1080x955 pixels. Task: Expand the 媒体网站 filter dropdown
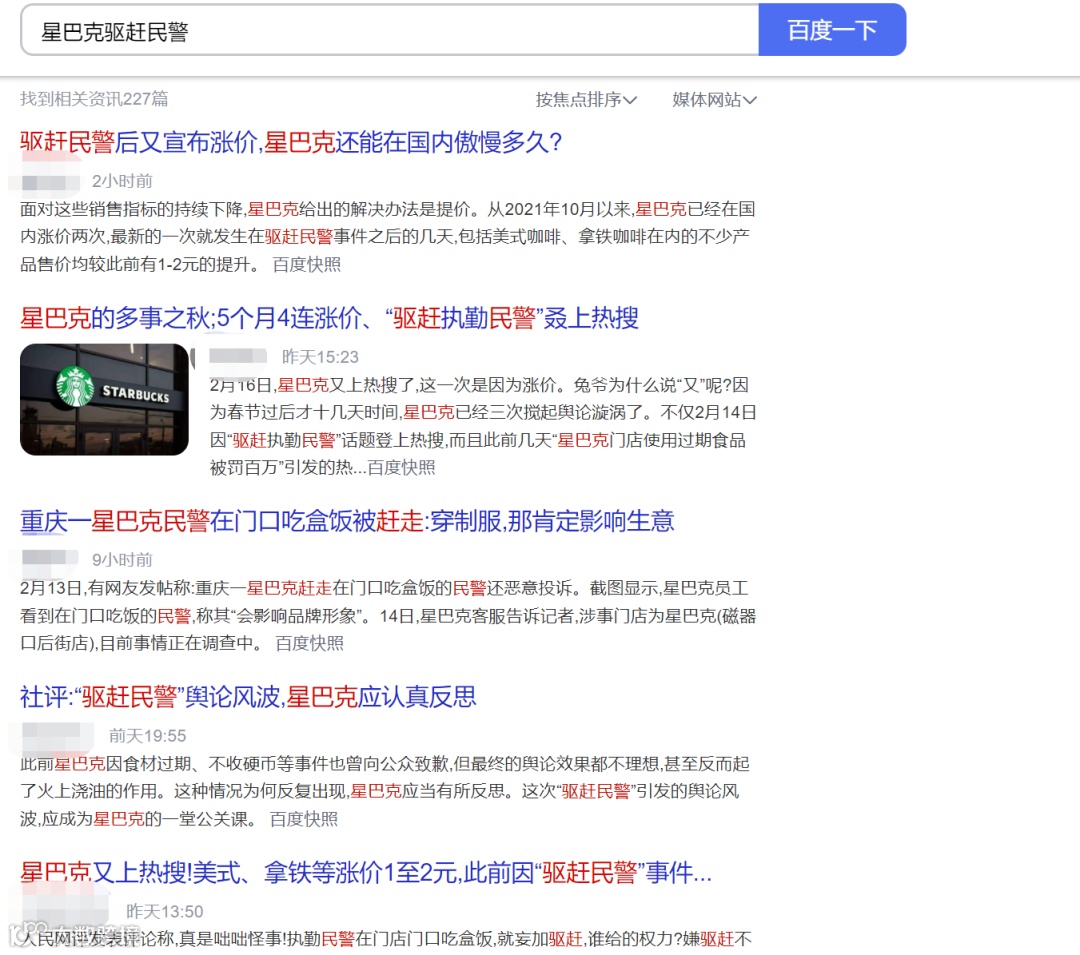coord(714,100)
